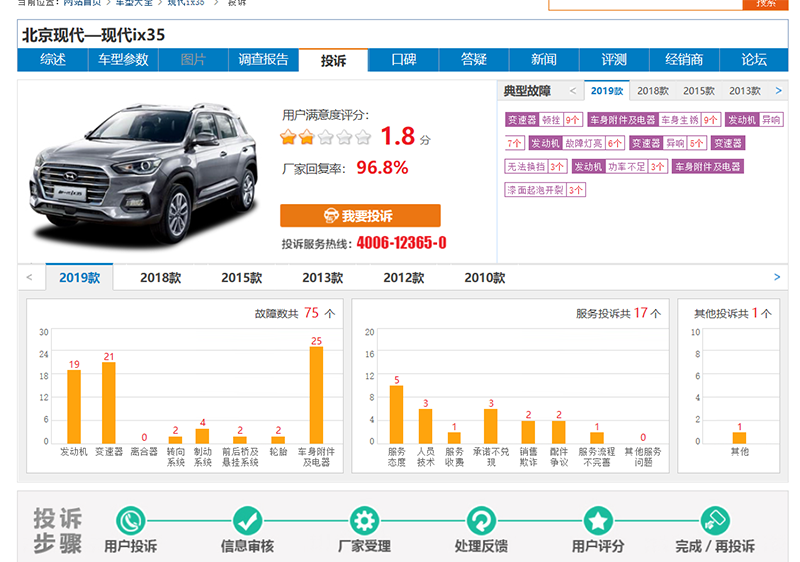Click the 信息审核 checkmark step icon

[247, 521]
